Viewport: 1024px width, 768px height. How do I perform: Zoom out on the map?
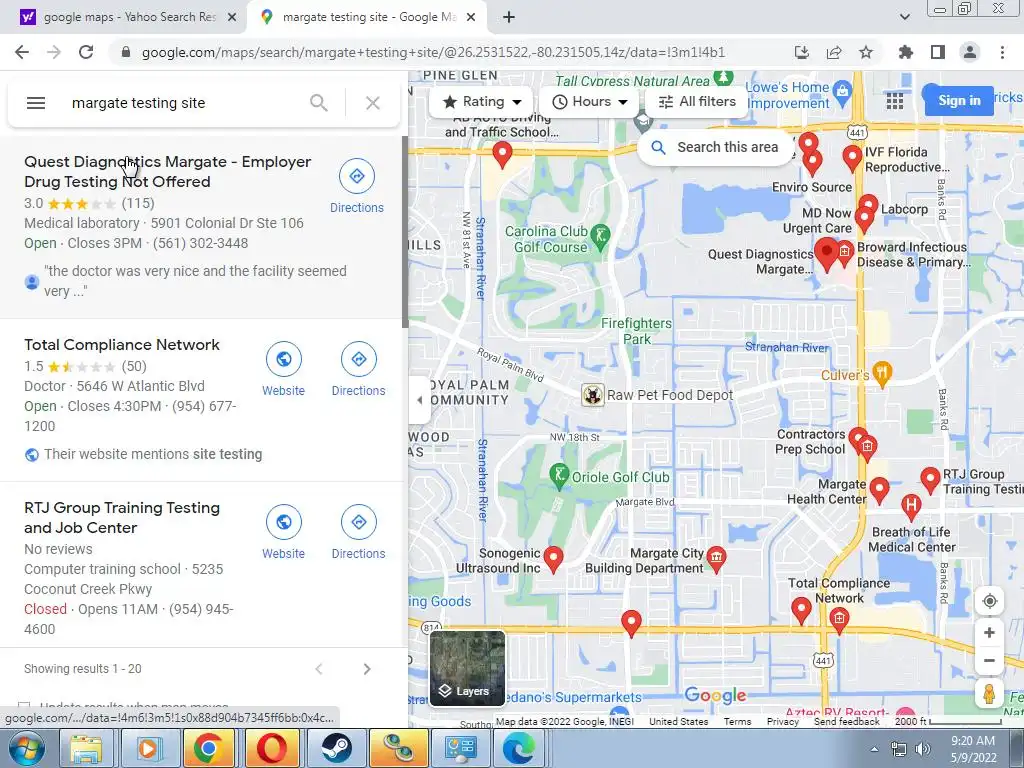989,660
